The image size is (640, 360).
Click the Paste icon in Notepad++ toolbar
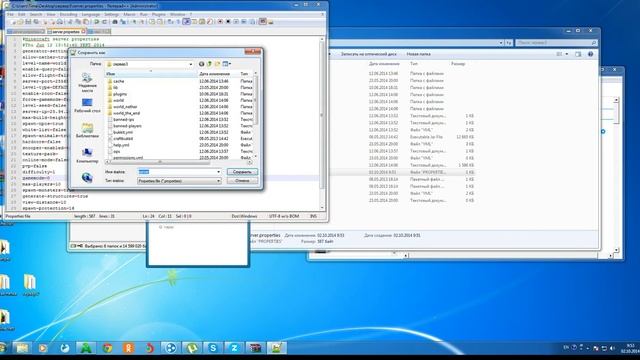(x=85, y=22)
